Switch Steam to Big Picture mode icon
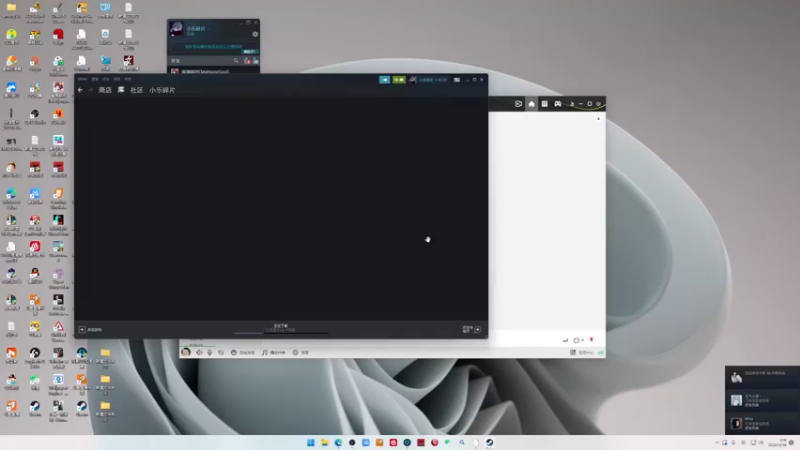This screenshot has height=450, width=800. [x=457, y=80]
